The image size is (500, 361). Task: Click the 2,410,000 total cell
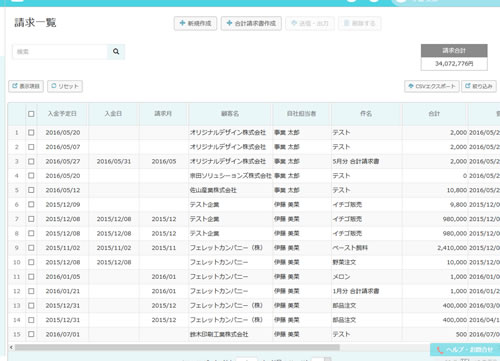click(x=452, y=248)
